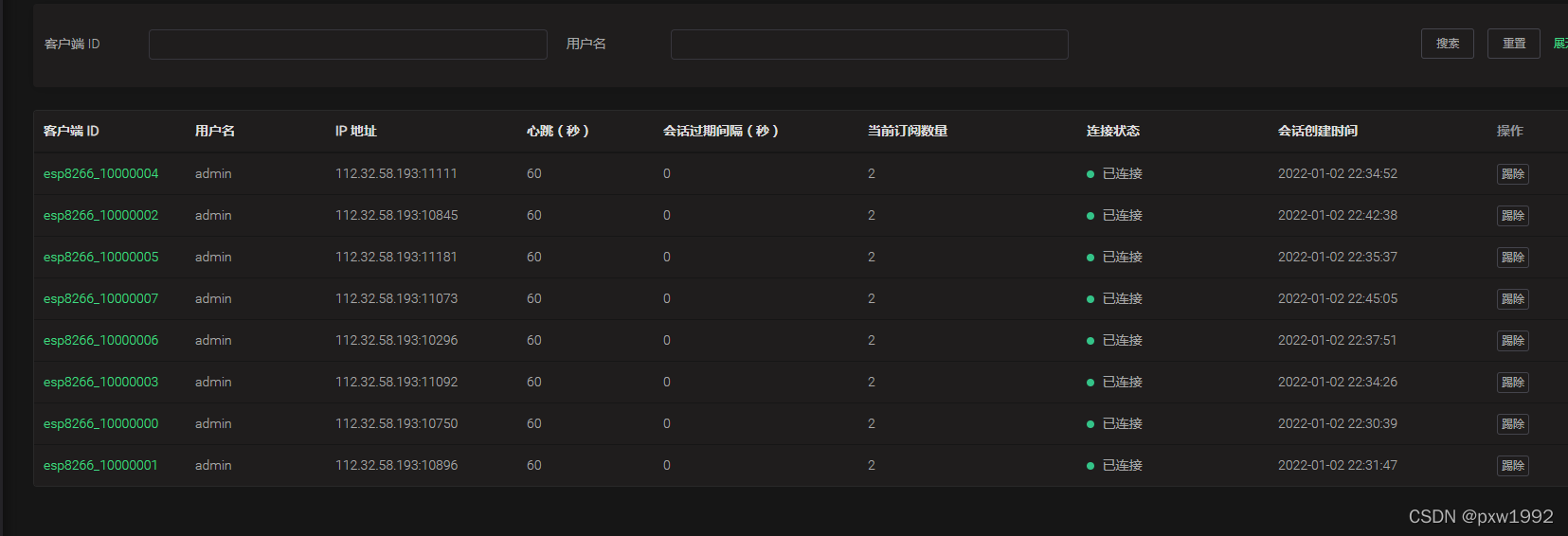Open client esp8266_10000001 link
This screenshot has width=1568, height=536.
tap(100, 465)
